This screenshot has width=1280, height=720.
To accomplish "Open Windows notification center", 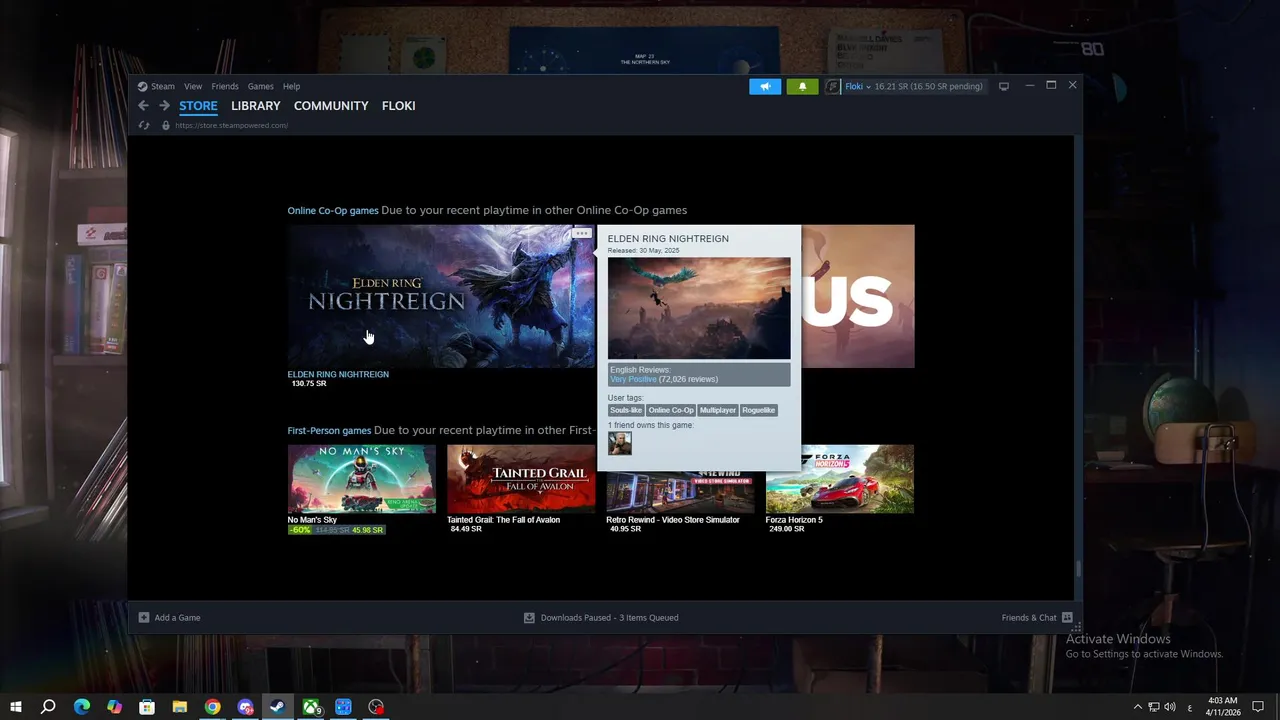I will pos(1258,707).
